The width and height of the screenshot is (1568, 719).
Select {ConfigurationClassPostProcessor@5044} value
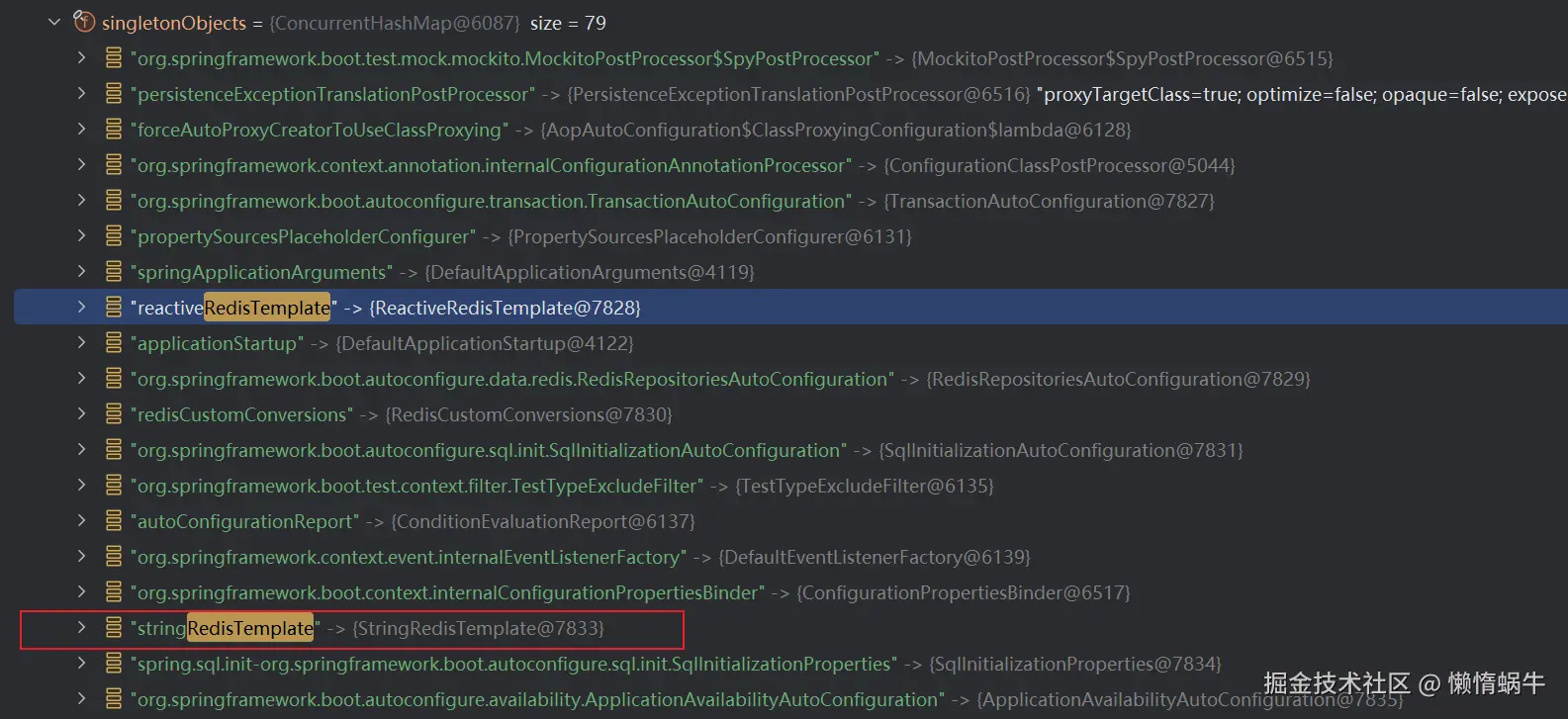coord(1060,165)
